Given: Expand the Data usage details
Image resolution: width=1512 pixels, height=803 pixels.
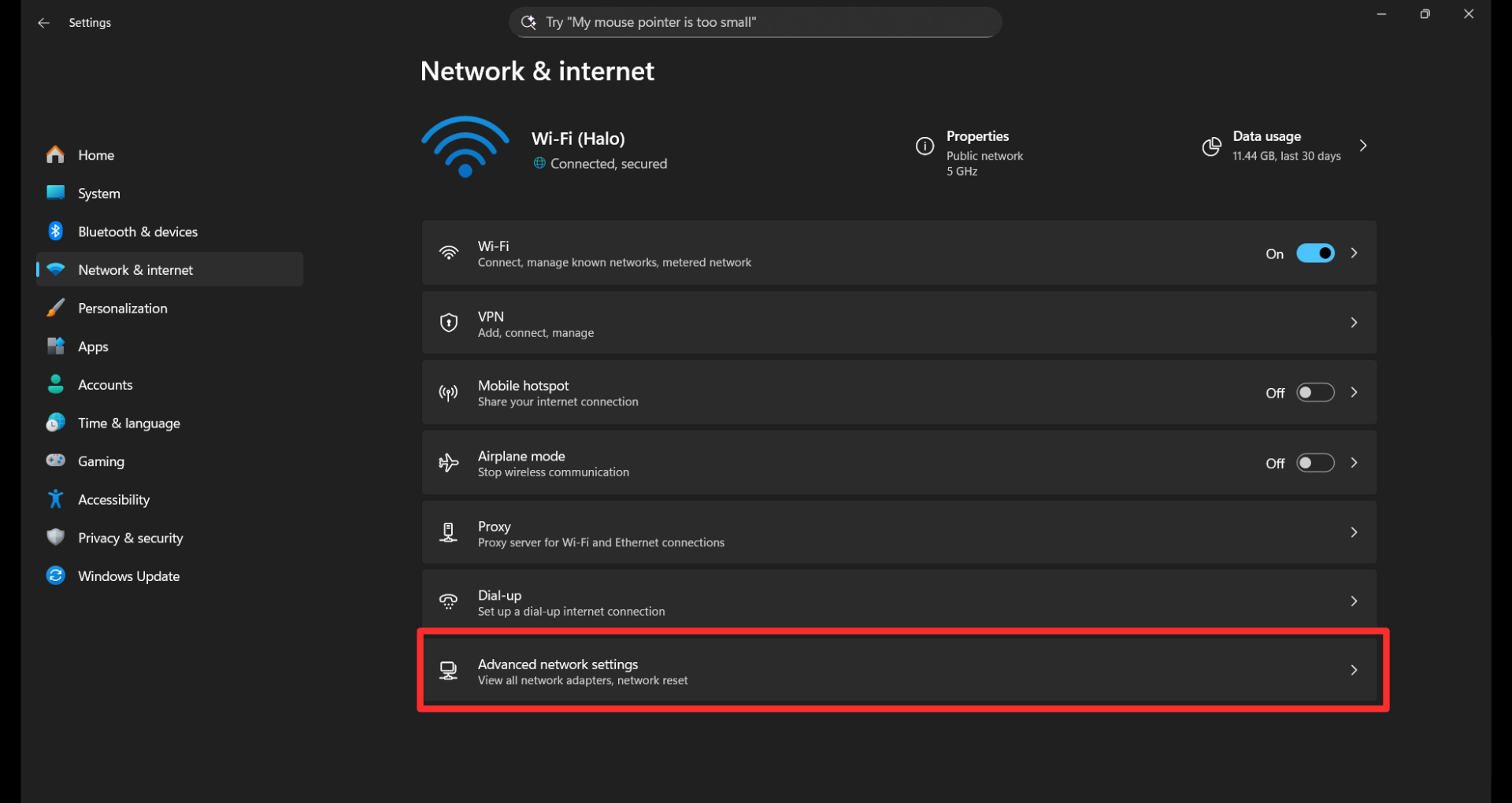Looking at the screenshot, I should pos(1363,146).
